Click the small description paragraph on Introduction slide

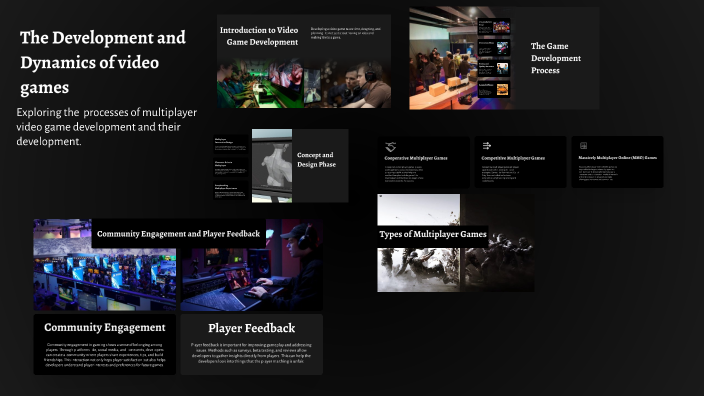[x=346, y=33]
